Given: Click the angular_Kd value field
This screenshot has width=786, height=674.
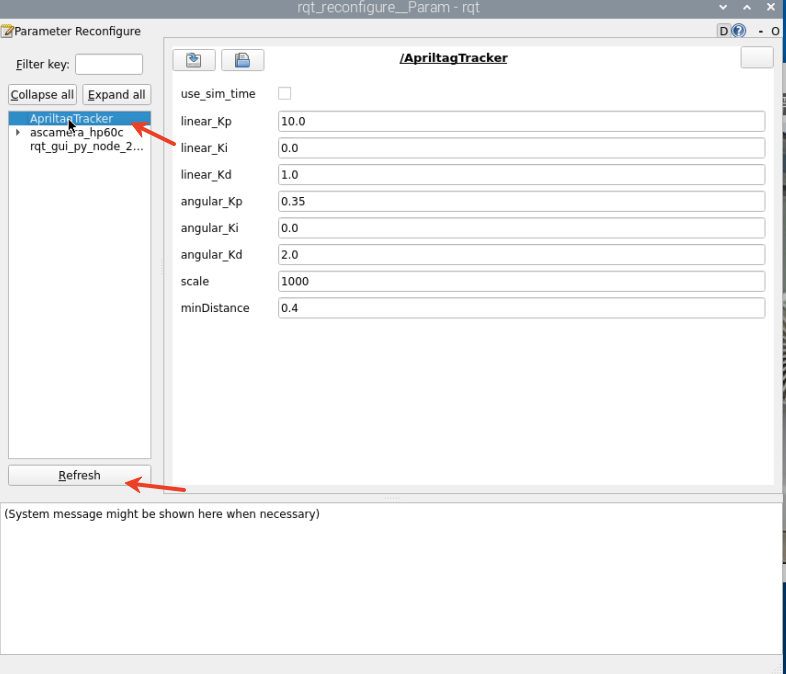Looking at the screenshot, I should click(x=521, y=255).
